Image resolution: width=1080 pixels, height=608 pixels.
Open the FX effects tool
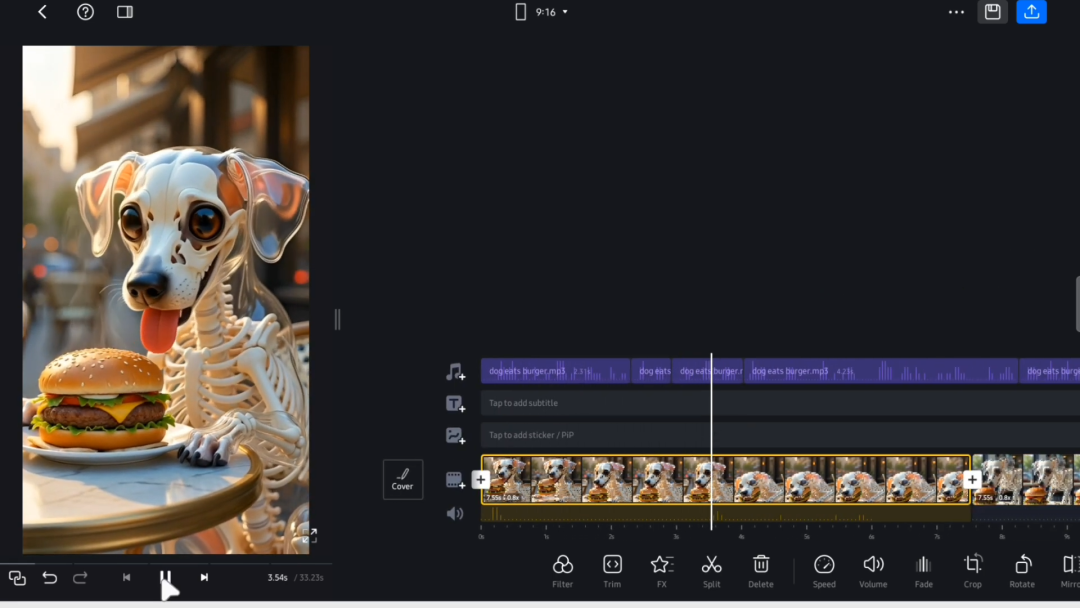pos(661,570)
